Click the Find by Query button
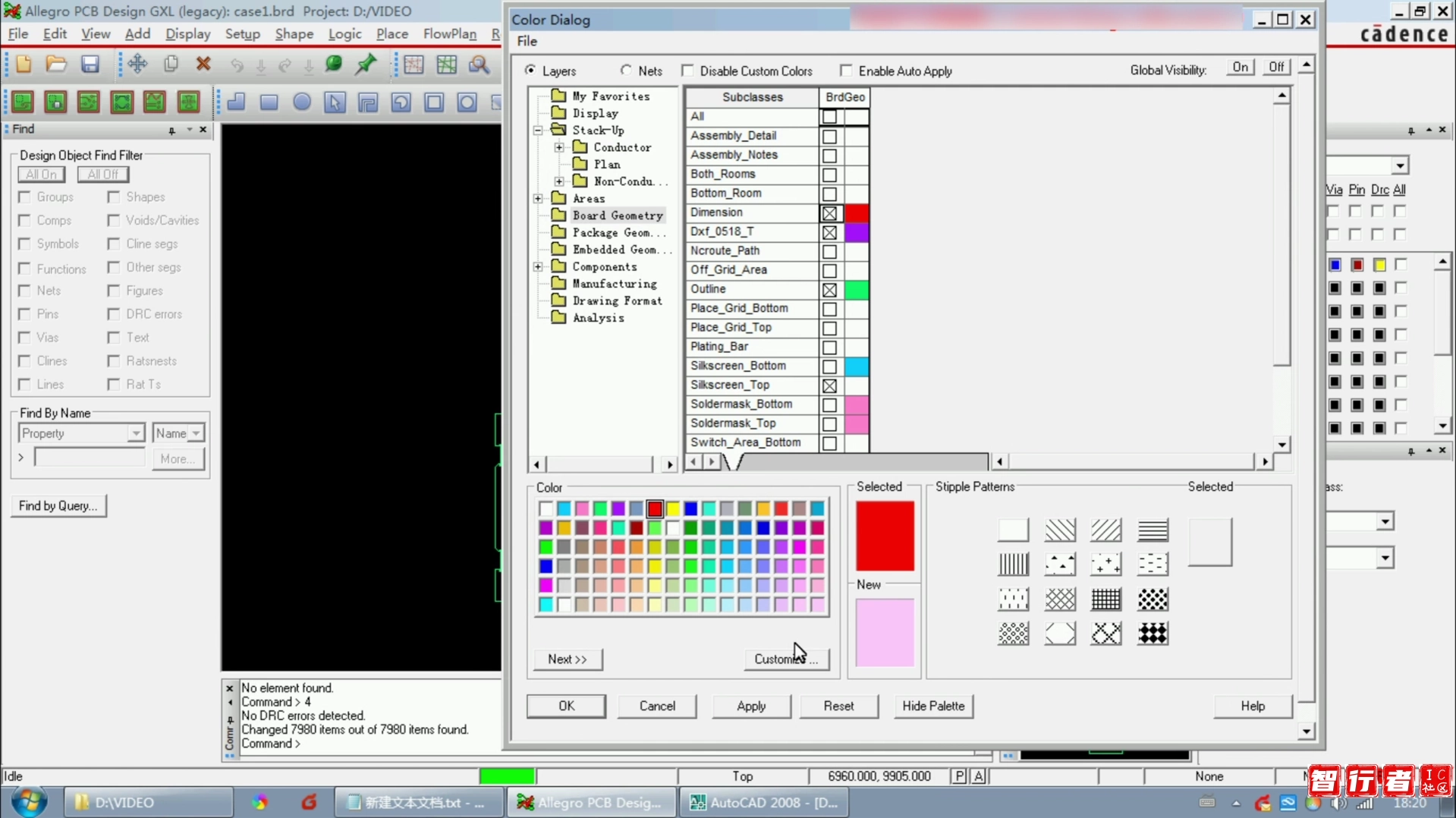Image resolution: width=1456 pixels, height=818 pixels. (58, 505)
